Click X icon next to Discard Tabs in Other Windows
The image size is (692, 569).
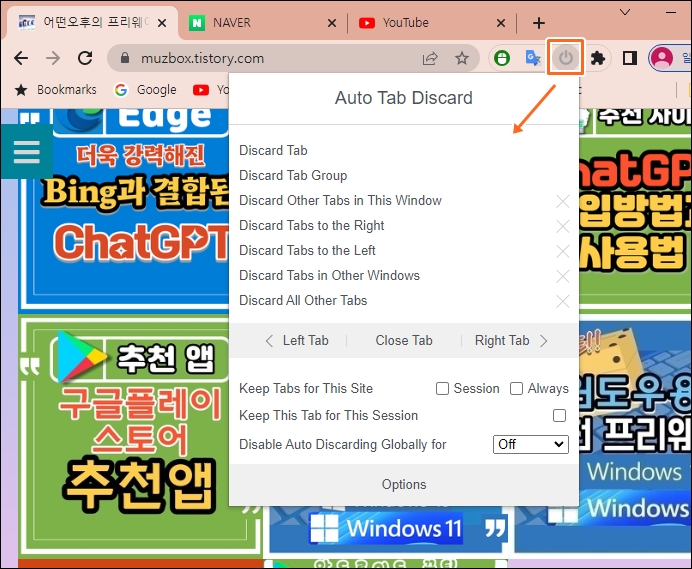(563, 277)
